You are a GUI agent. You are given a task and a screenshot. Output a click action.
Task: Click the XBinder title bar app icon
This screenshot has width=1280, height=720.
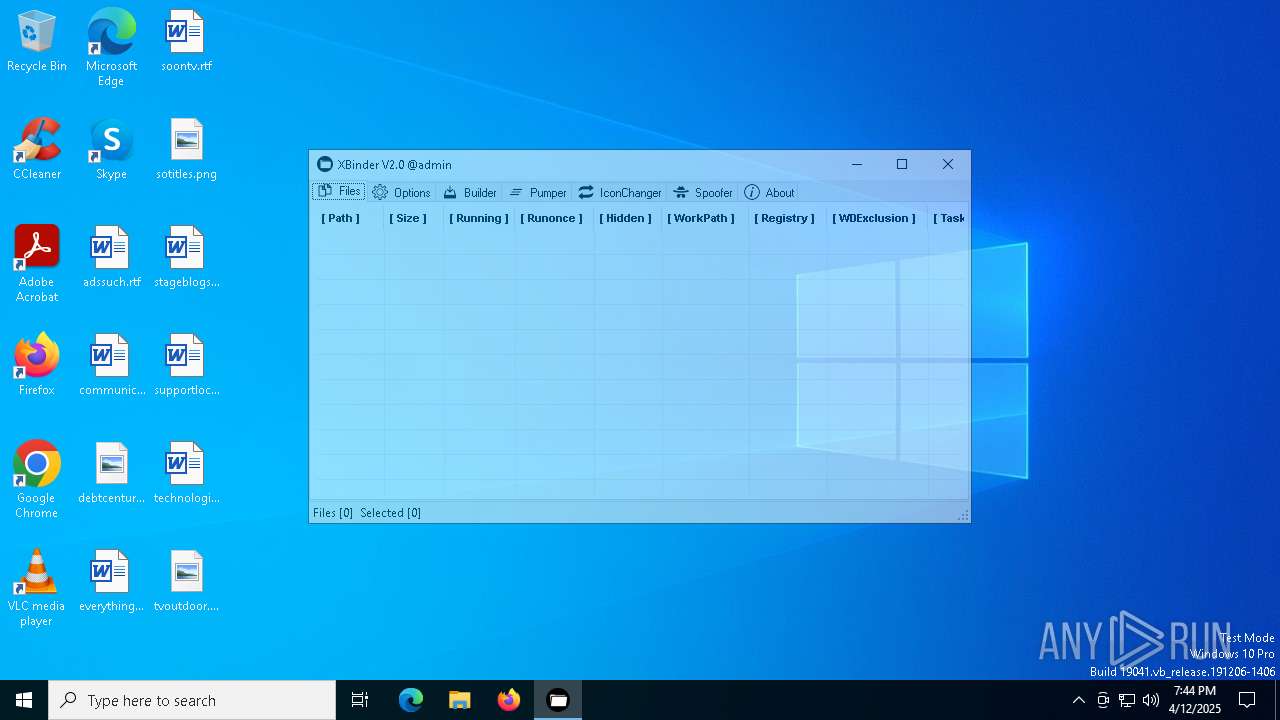click(324, 164)
